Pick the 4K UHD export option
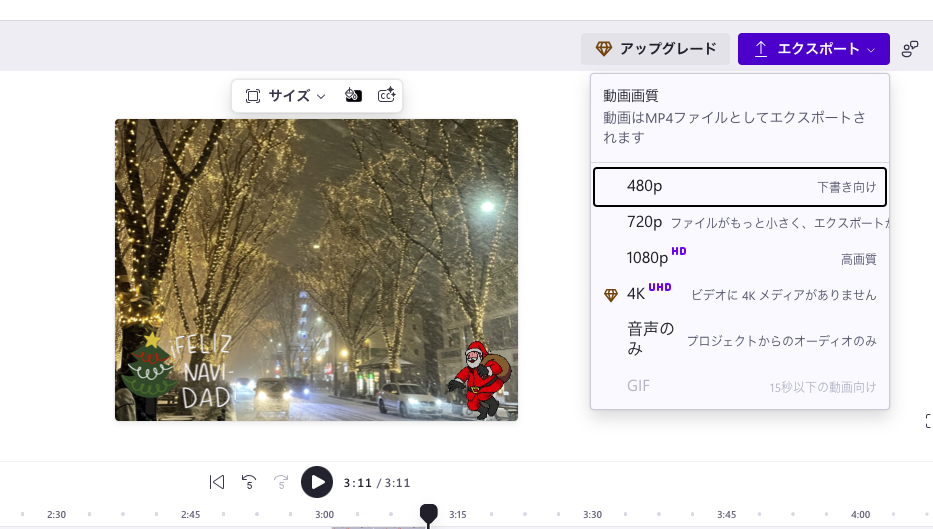Image resolution: width=933 pixels, height=529 pixels. coord(739,294)
